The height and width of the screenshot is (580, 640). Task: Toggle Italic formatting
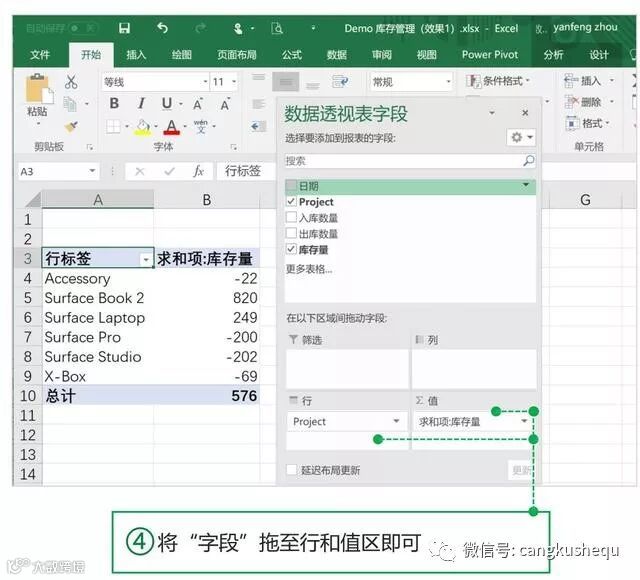point(141,104)
